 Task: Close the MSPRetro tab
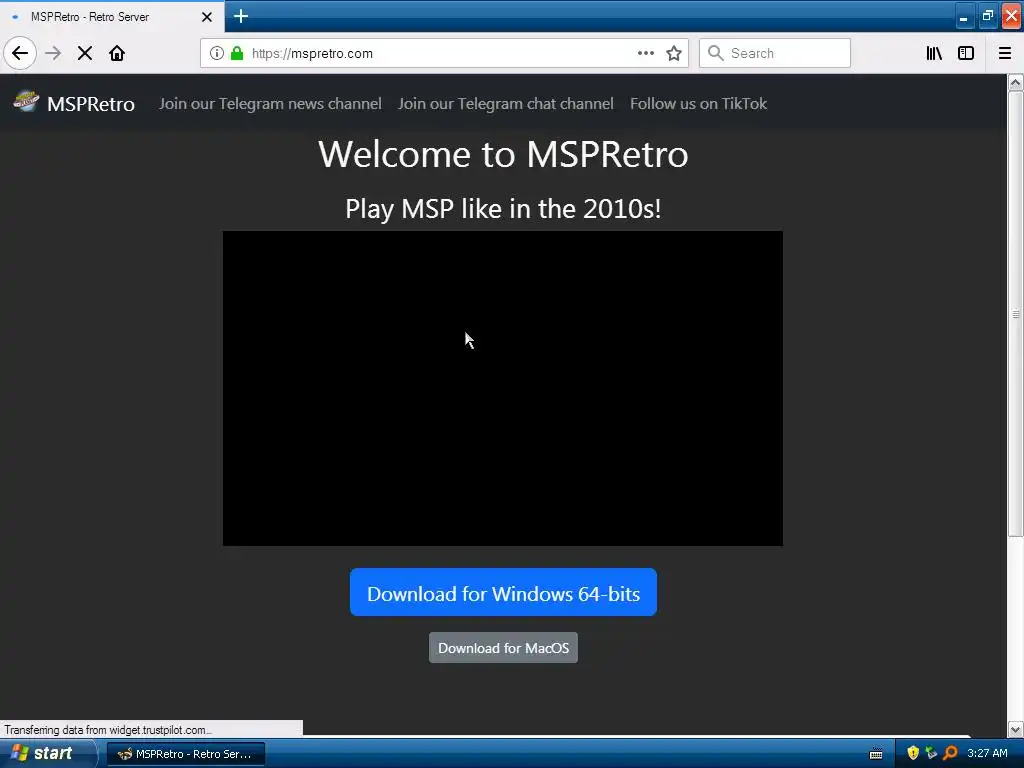(207, 17)
